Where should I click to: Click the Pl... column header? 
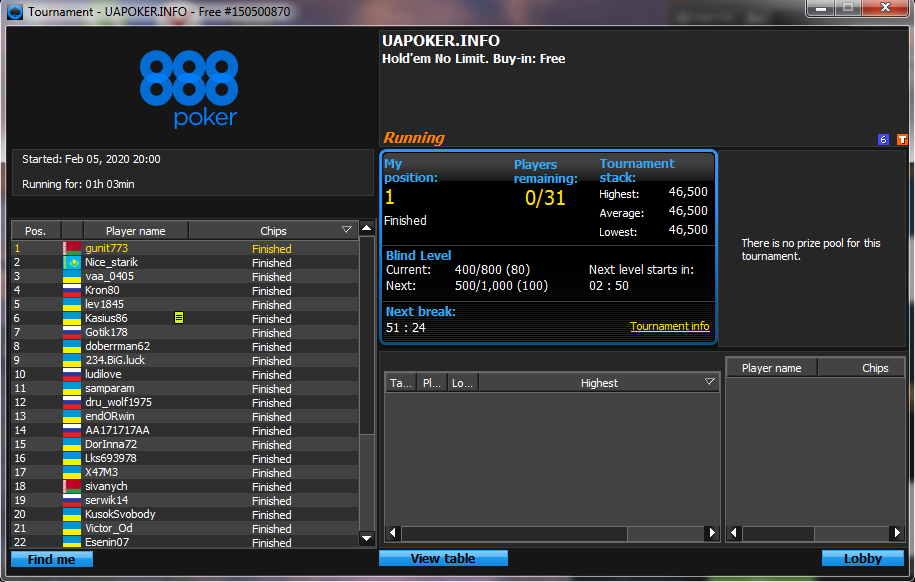[432, 383]
